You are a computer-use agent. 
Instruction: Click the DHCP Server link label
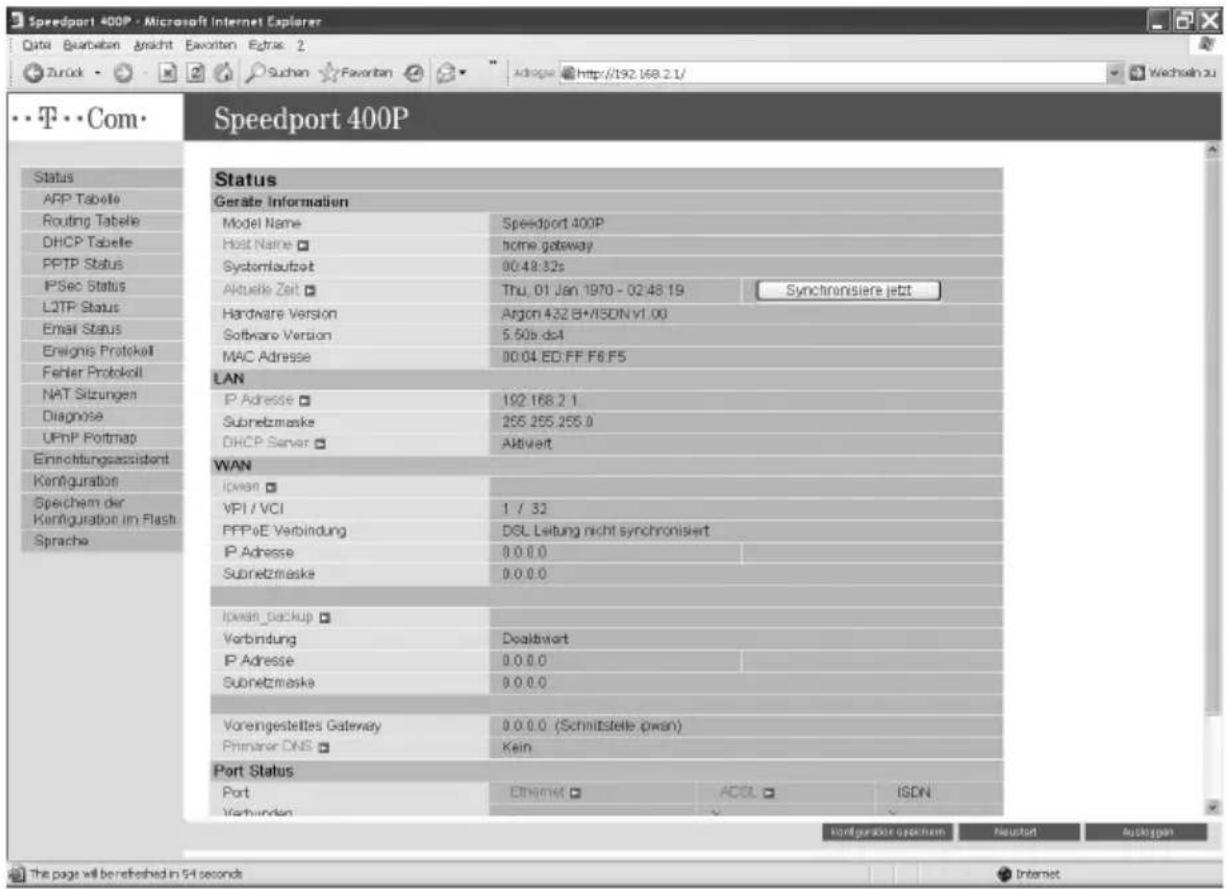point(264,444)
